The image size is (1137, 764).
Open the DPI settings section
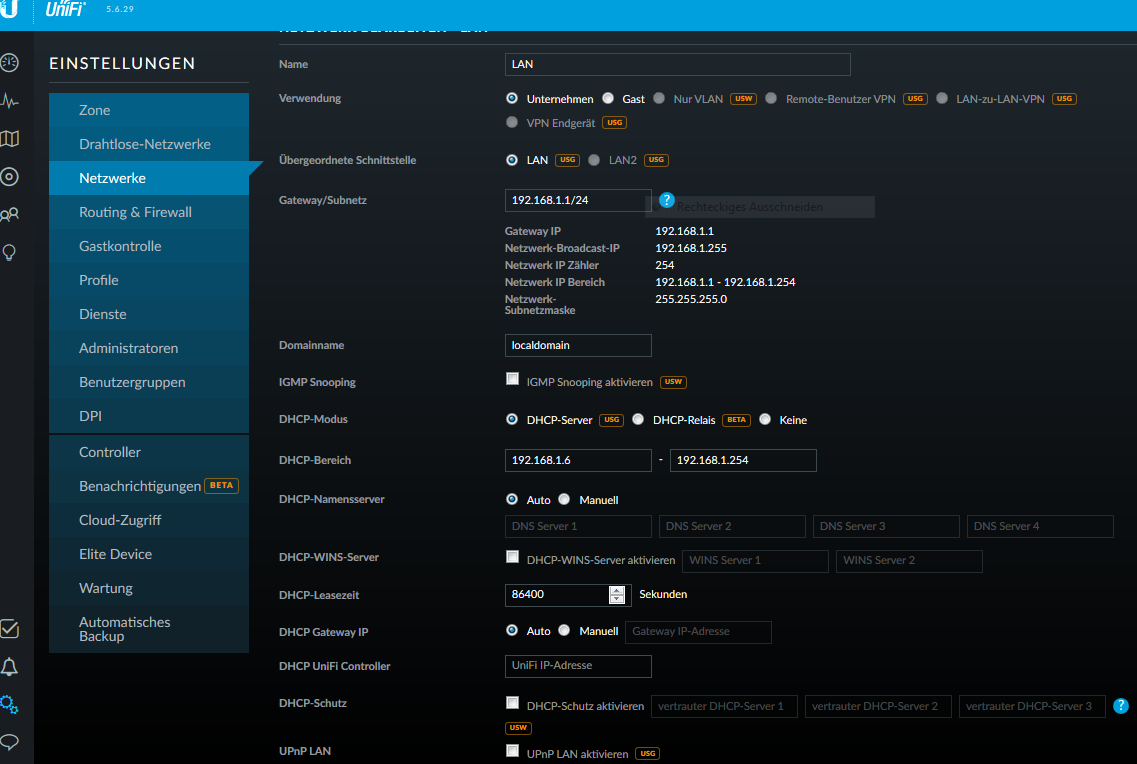149,417
